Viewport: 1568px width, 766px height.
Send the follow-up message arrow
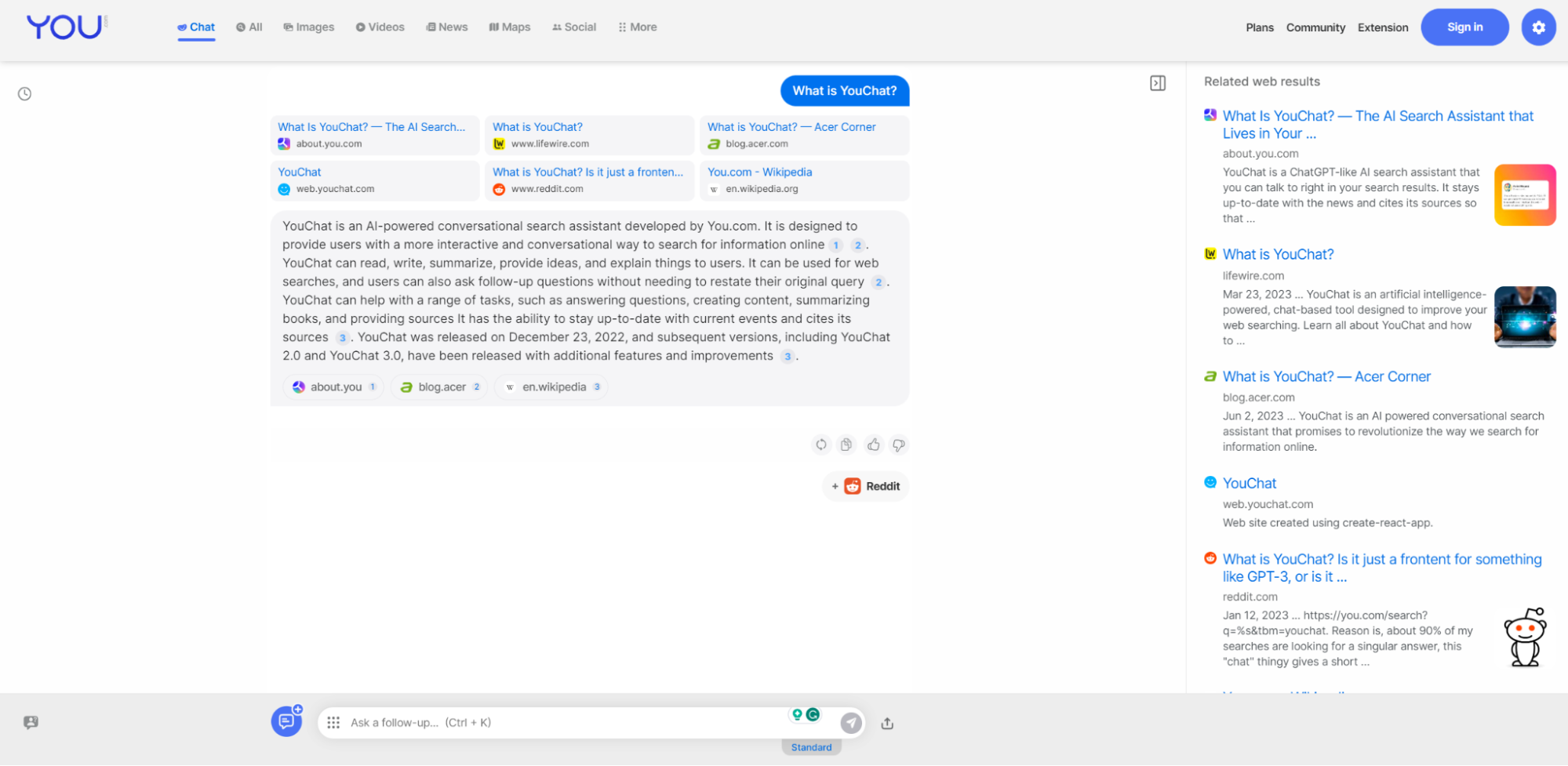point(851,723)
